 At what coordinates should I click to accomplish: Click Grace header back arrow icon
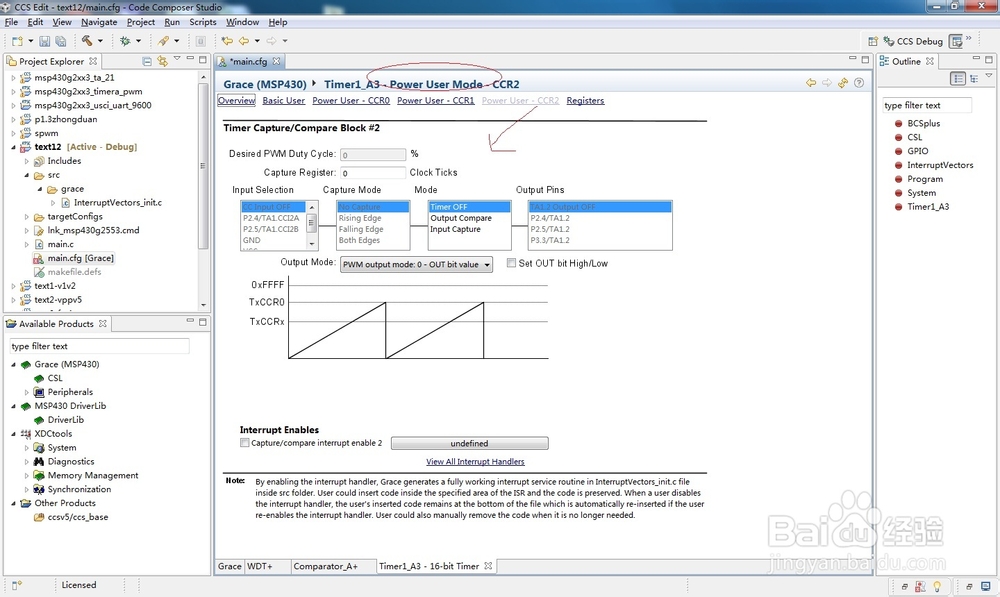click(811, 83)
